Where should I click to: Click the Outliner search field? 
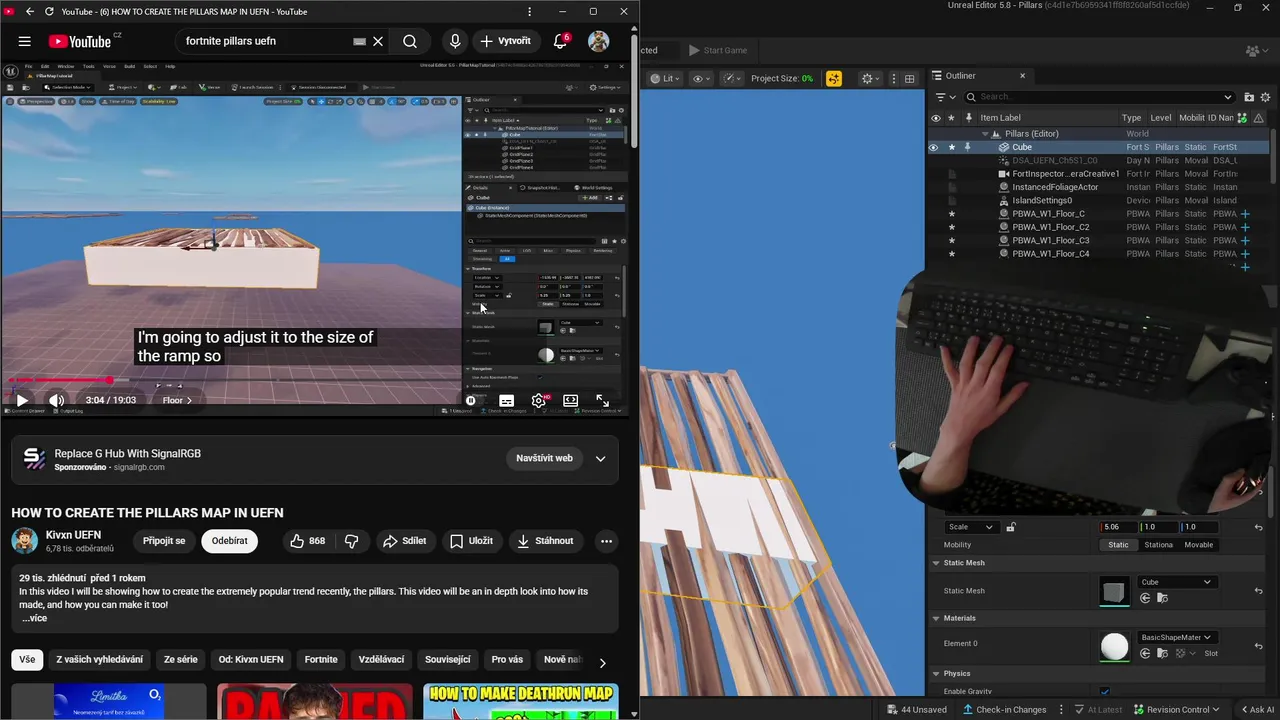click(1099, 97)
